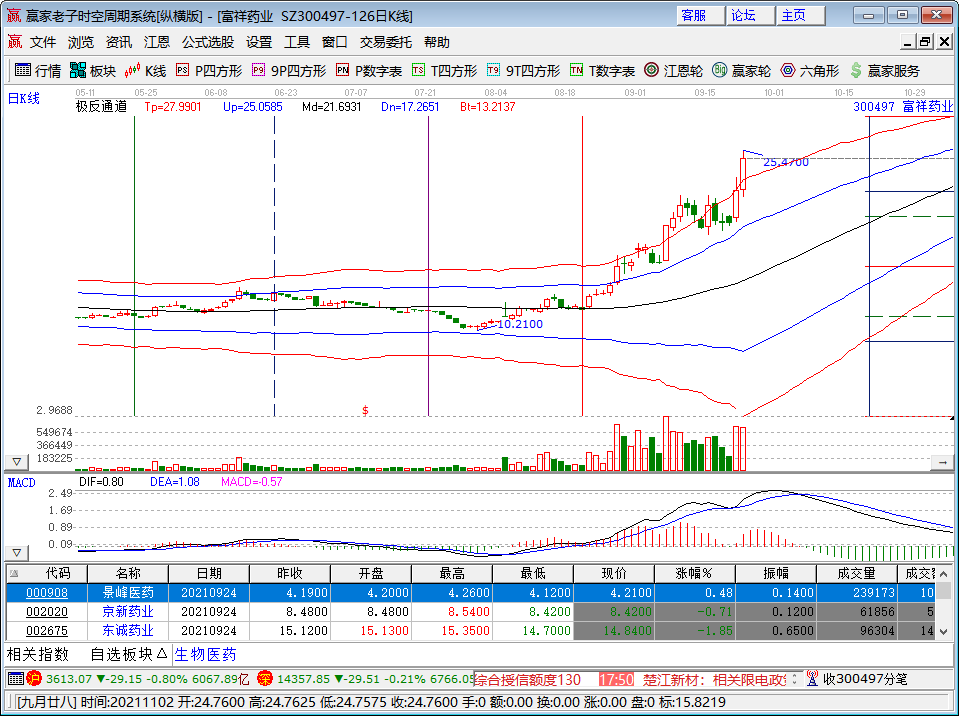Restore the inner chart window

point(925,42)
